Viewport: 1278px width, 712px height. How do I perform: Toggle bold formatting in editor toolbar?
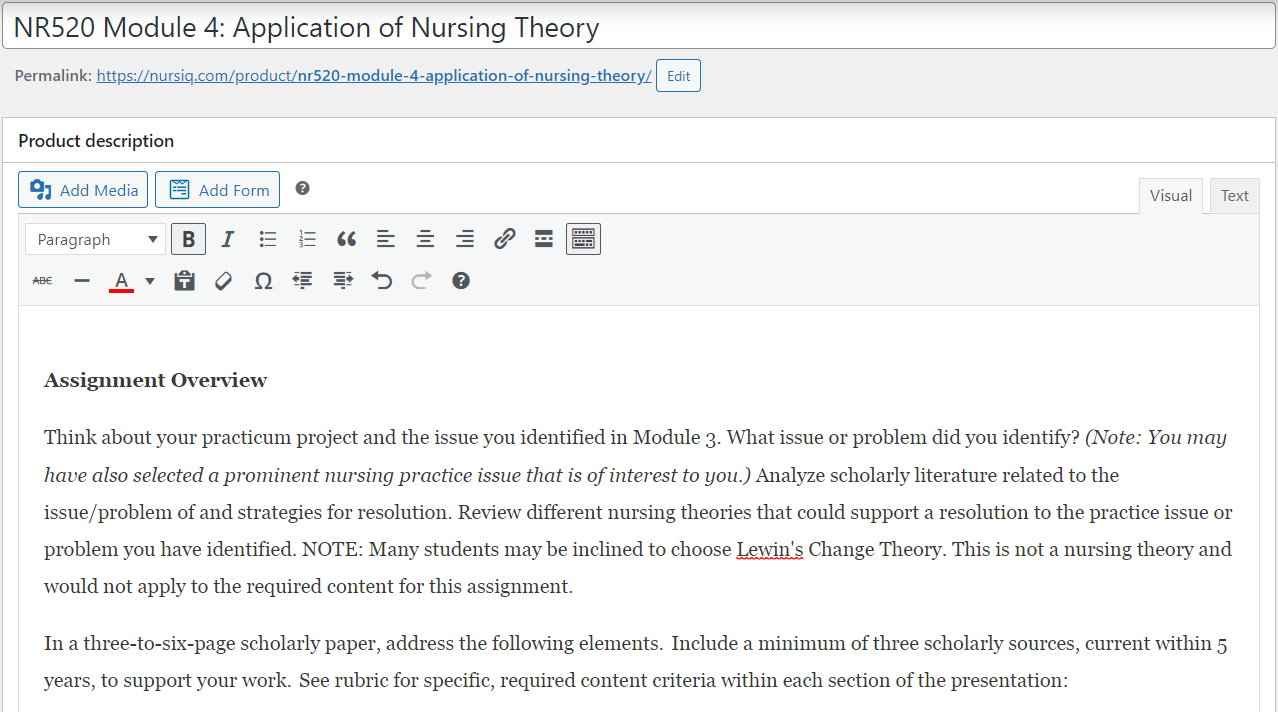pyautogui.click(x=188, y=240)
